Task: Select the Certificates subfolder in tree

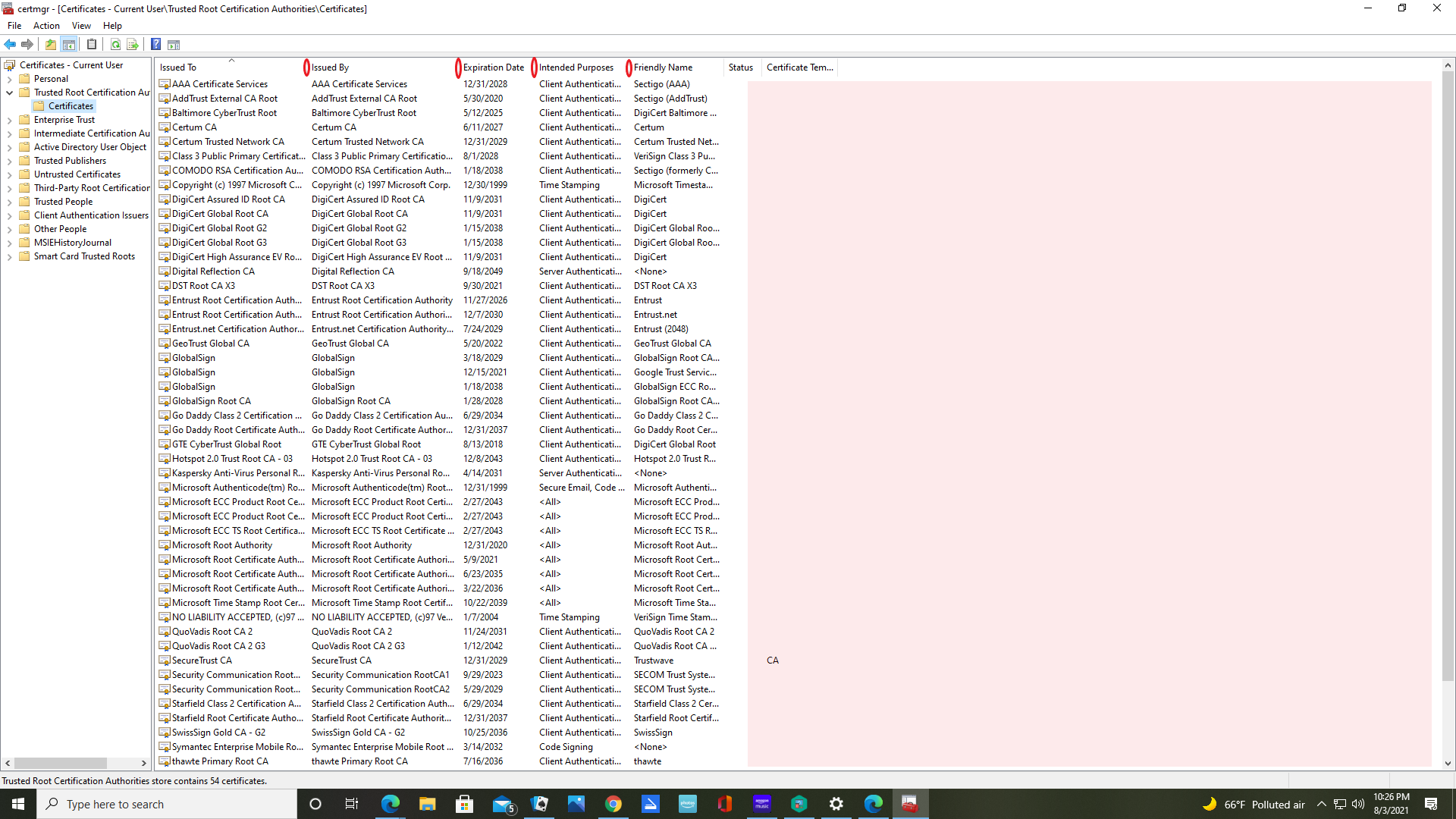Action: pos(71,106)
